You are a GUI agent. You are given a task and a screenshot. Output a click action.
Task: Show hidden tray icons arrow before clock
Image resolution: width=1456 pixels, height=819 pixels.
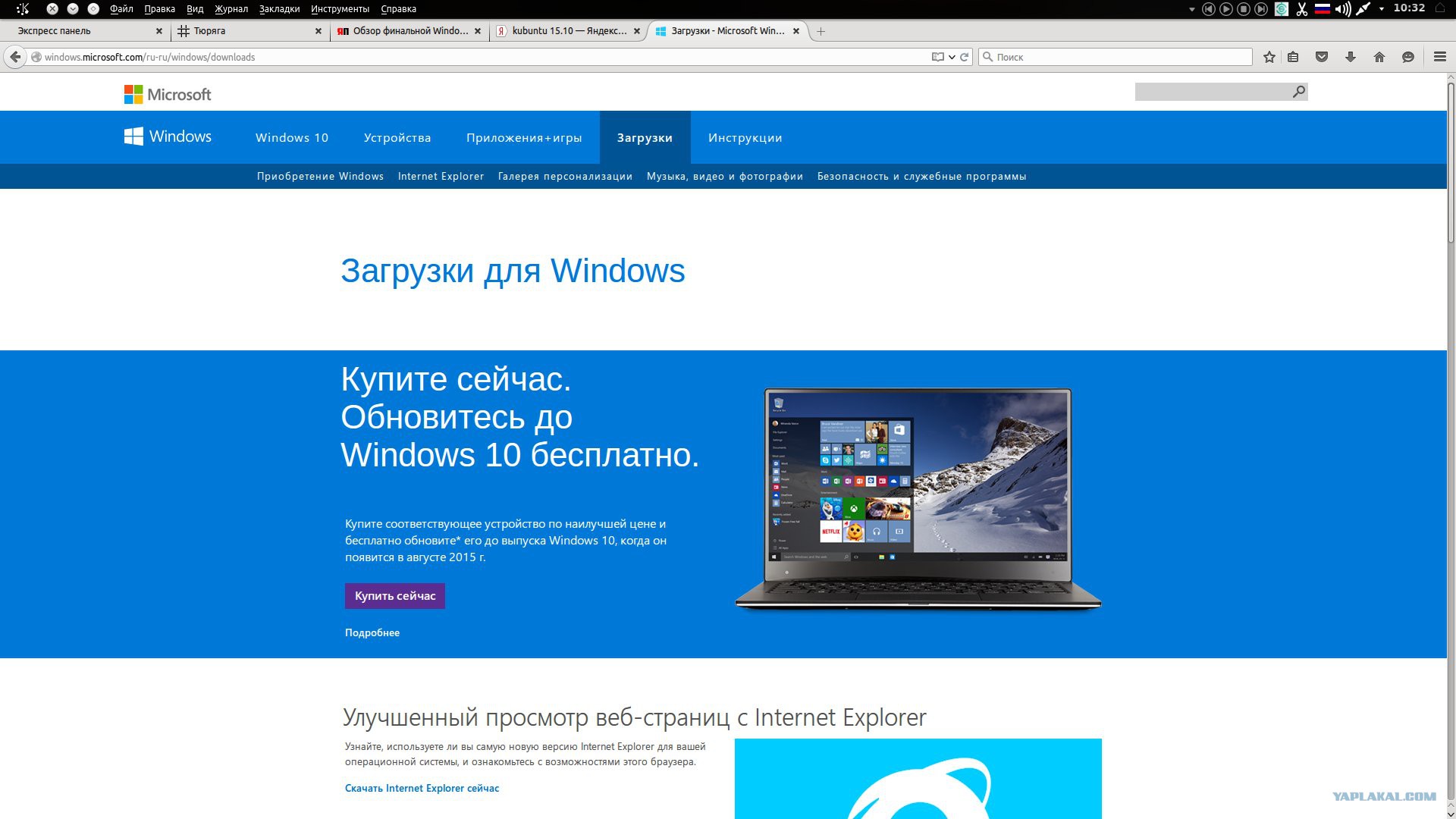[x=1382, y=9]
